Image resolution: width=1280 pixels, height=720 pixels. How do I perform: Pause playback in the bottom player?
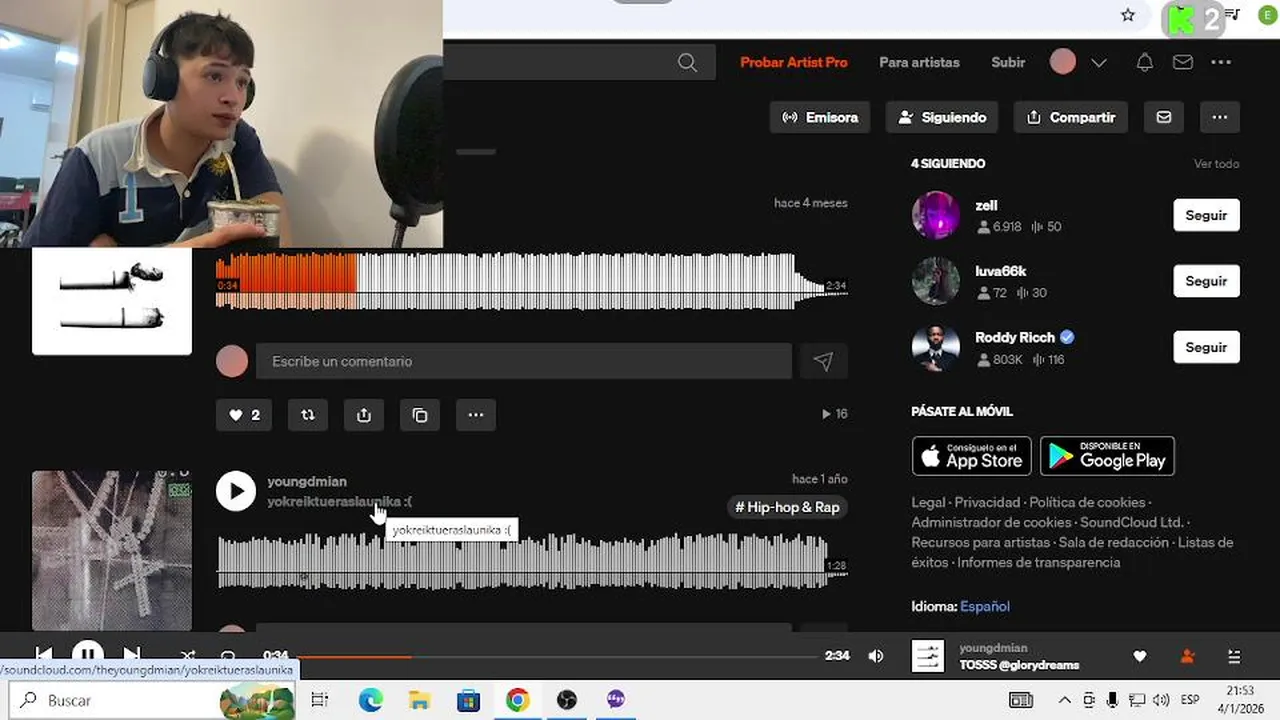[x=88, y=656]
